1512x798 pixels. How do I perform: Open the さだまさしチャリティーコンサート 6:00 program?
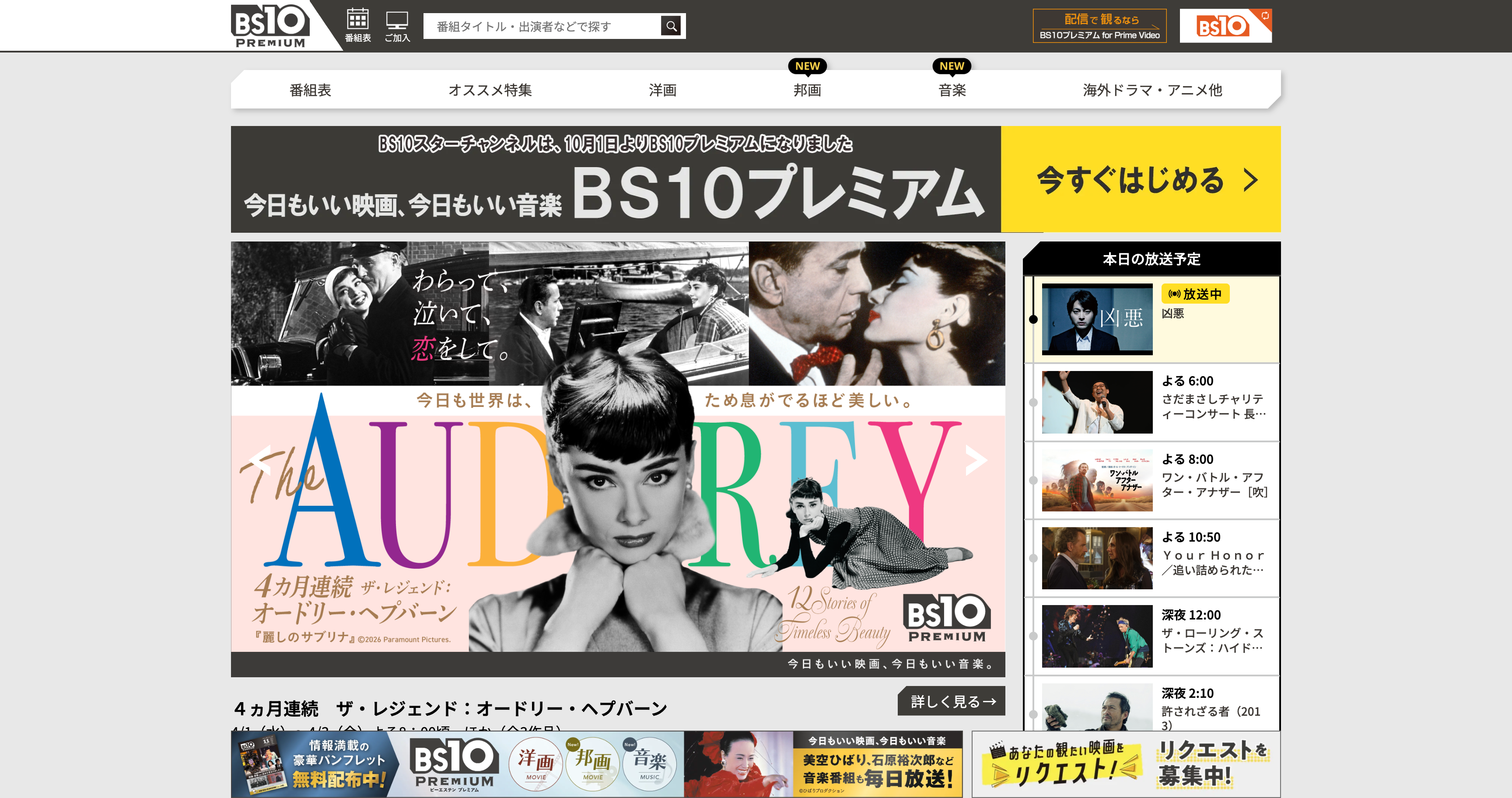pos(1152,402)
